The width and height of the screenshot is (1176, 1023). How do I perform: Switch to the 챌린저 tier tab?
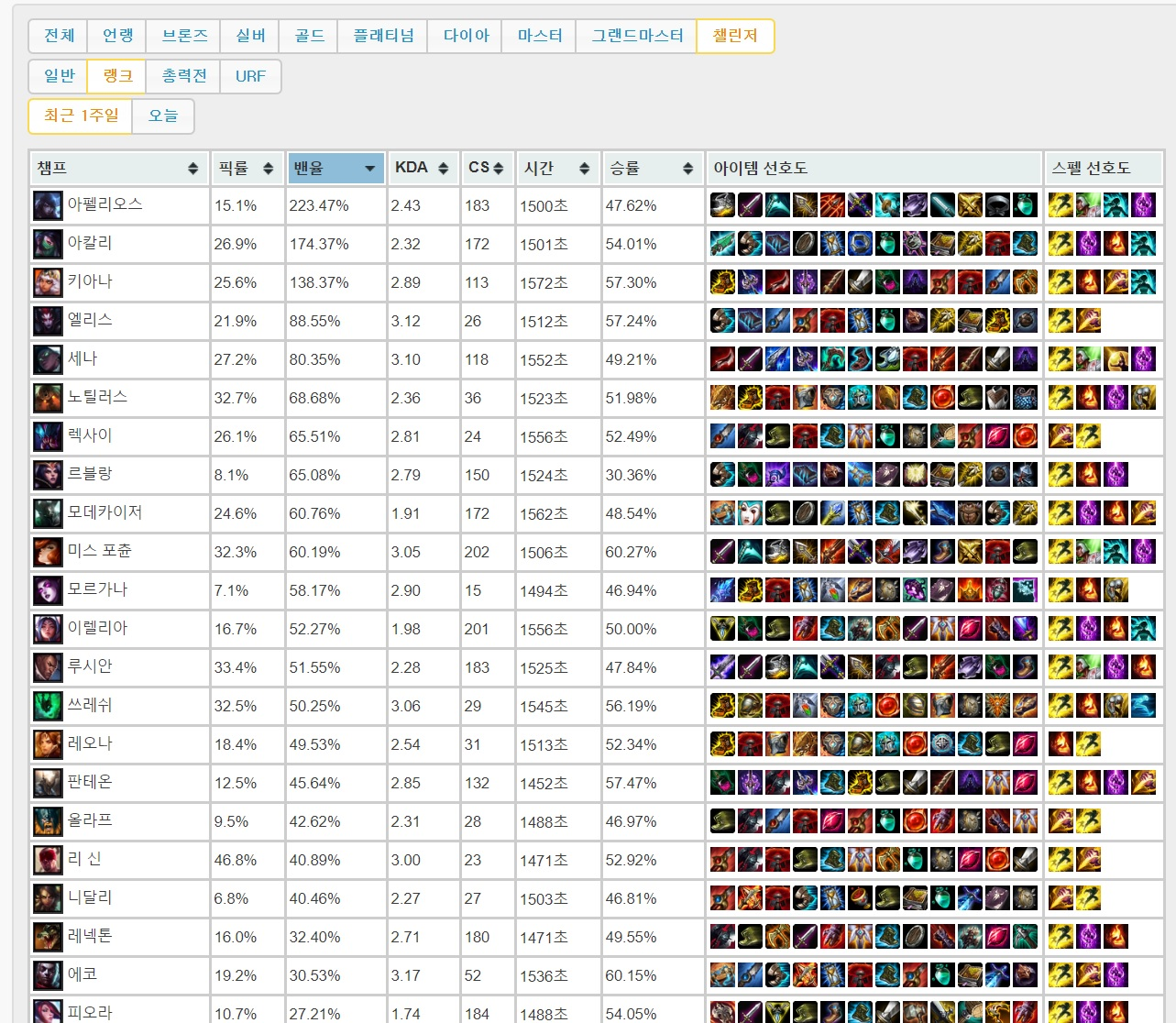point(735,36)
